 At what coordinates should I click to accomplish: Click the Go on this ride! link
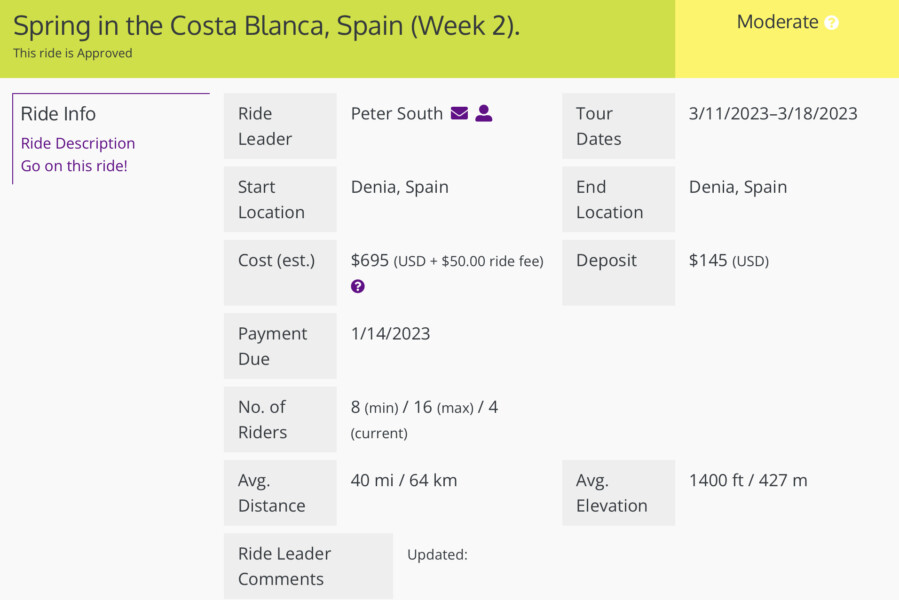pos(74,166)
